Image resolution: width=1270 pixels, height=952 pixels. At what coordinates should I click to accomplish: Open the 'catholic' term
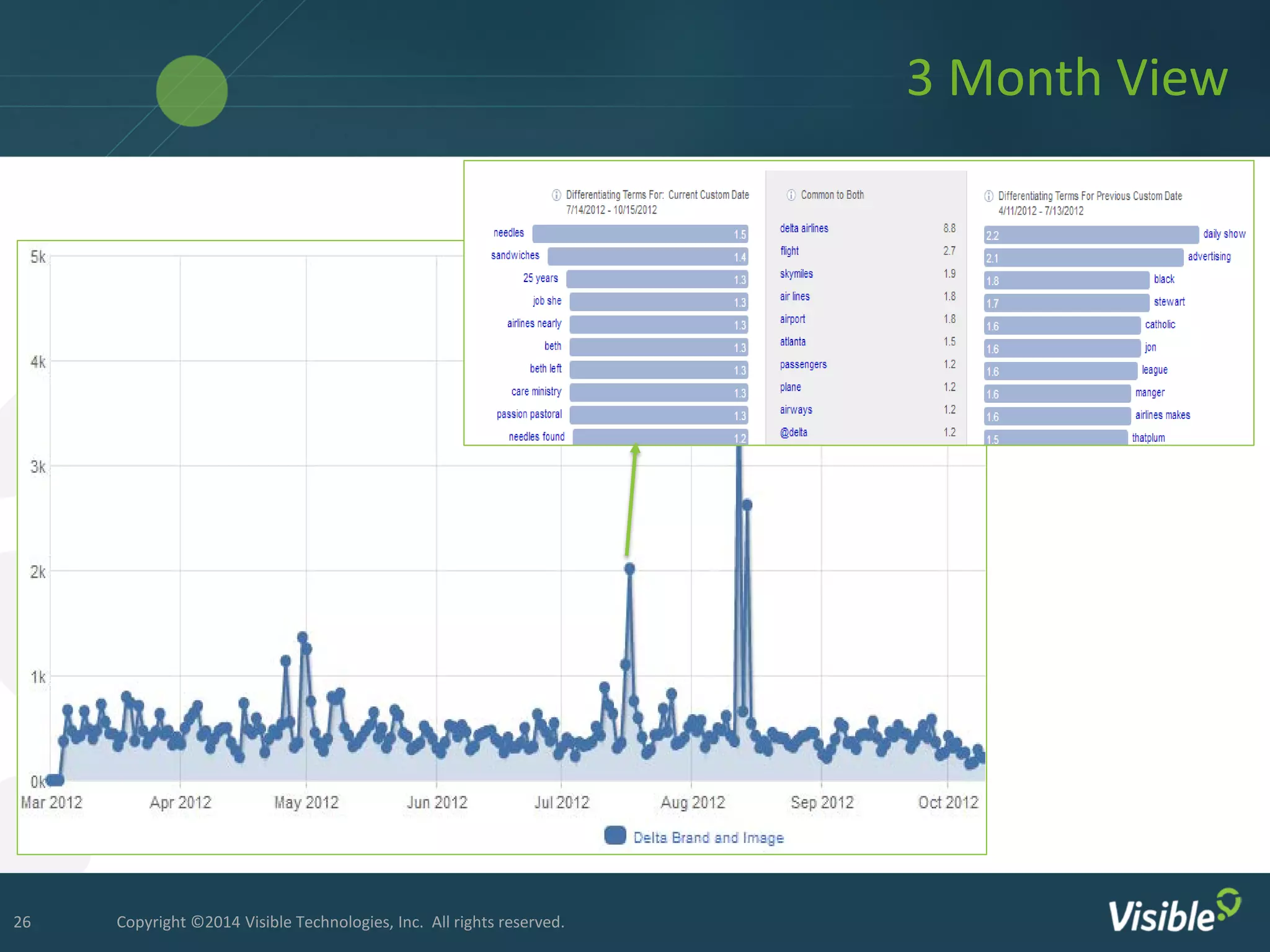(x=1160, y=325)
